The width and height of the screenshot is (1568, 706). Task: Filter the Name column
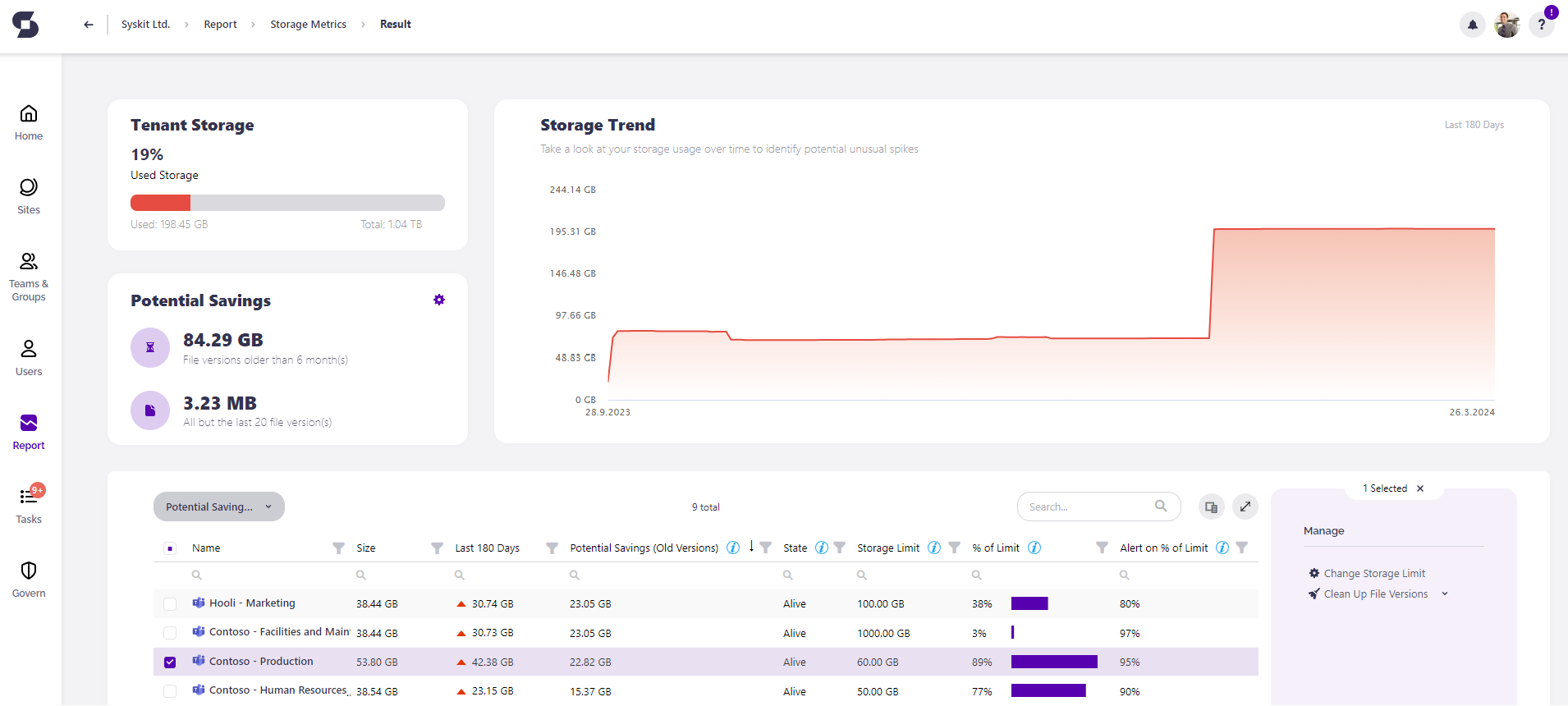338,548
